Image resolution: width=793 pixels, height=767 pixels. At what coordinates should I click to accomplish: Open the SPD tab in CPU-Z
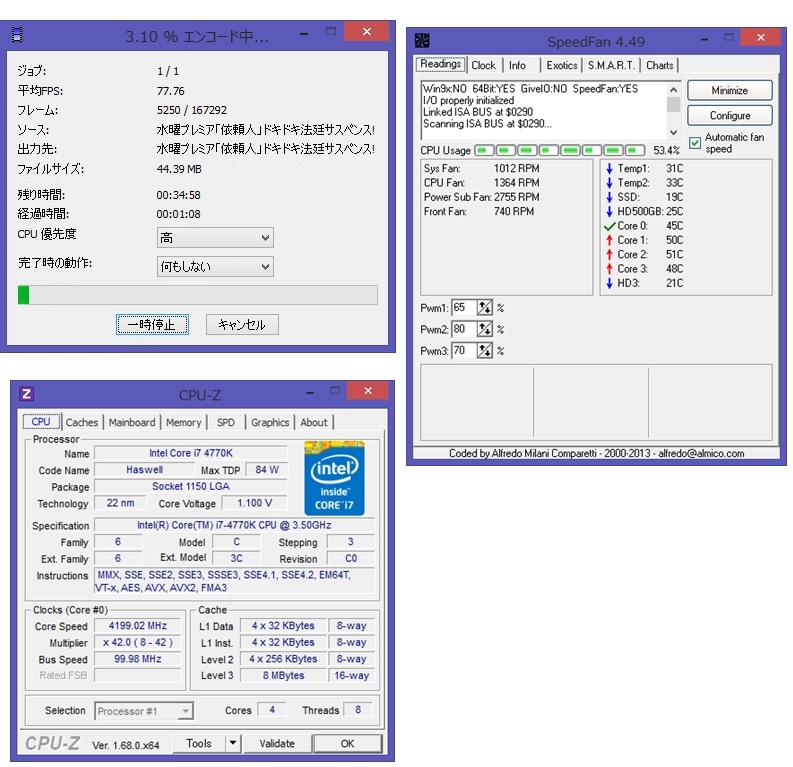coord(226,422)
